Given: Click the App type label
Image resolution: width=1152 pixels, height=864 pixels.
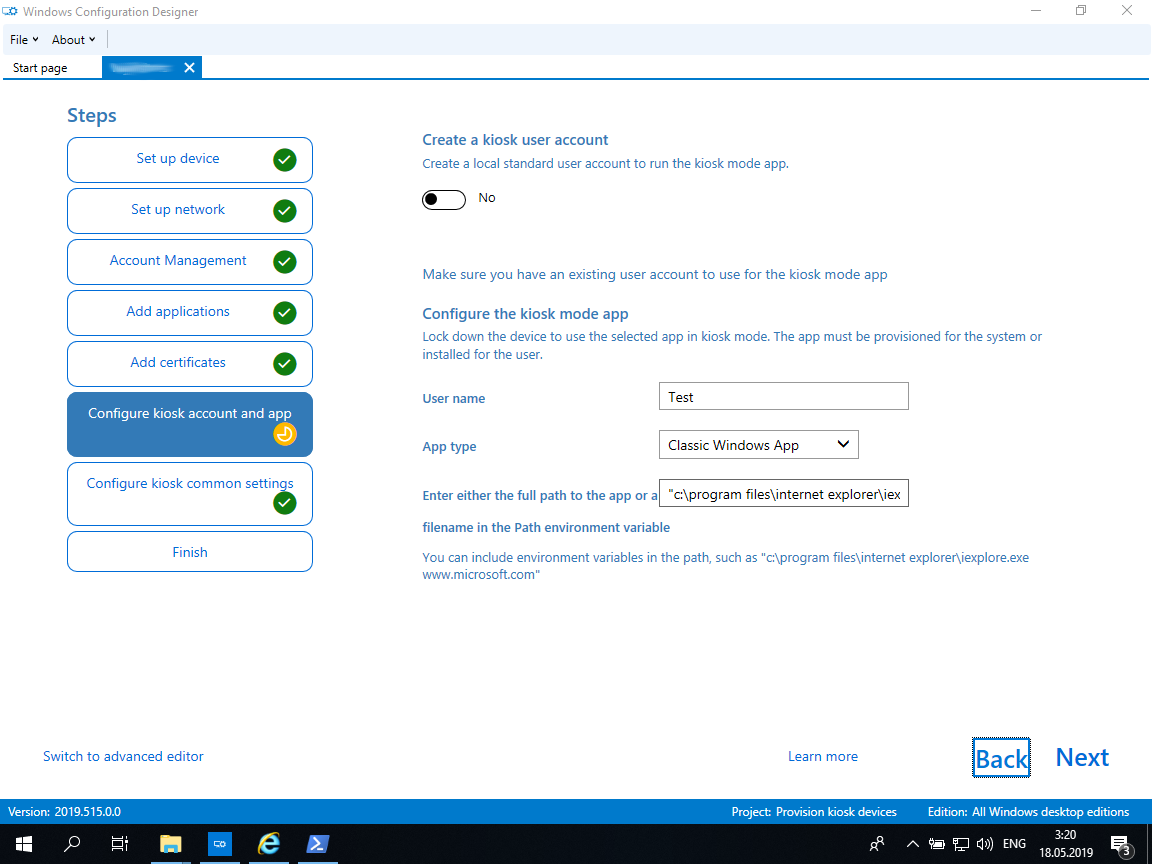Looking at the screenshot, I should click(449, 446).
